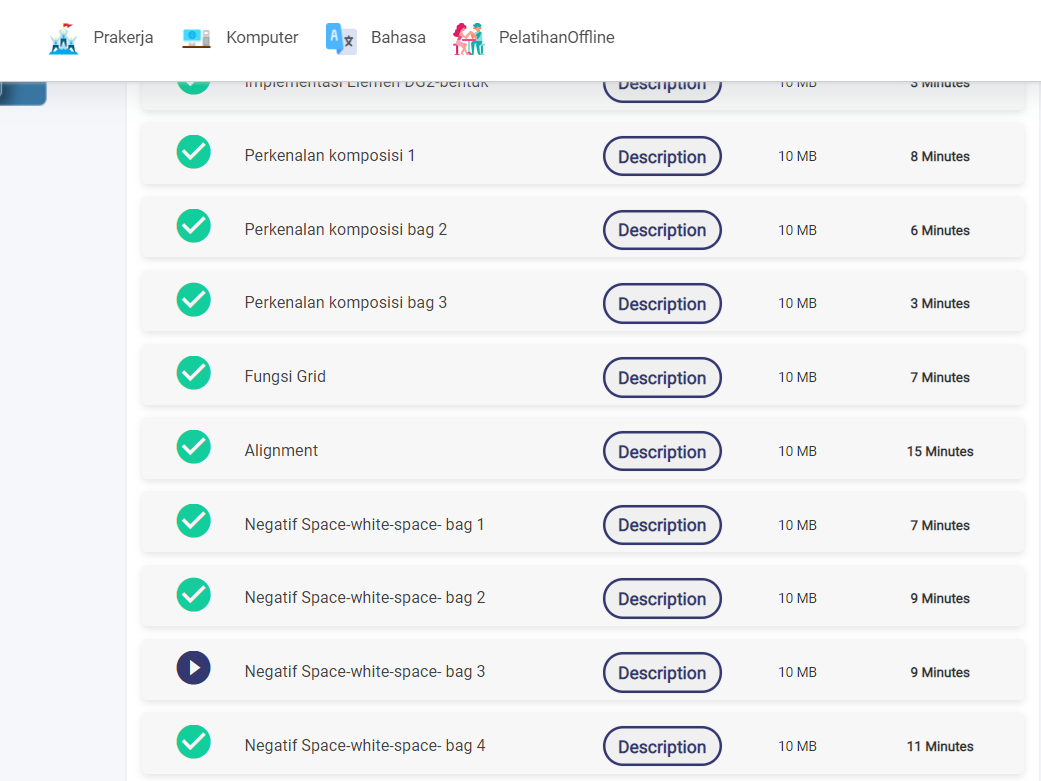The image size is (1041, 781).
Task: Select the Negatif Space-white-space- bag 2 lesson title
Action: pyautogui.click(x=364, y=598)
